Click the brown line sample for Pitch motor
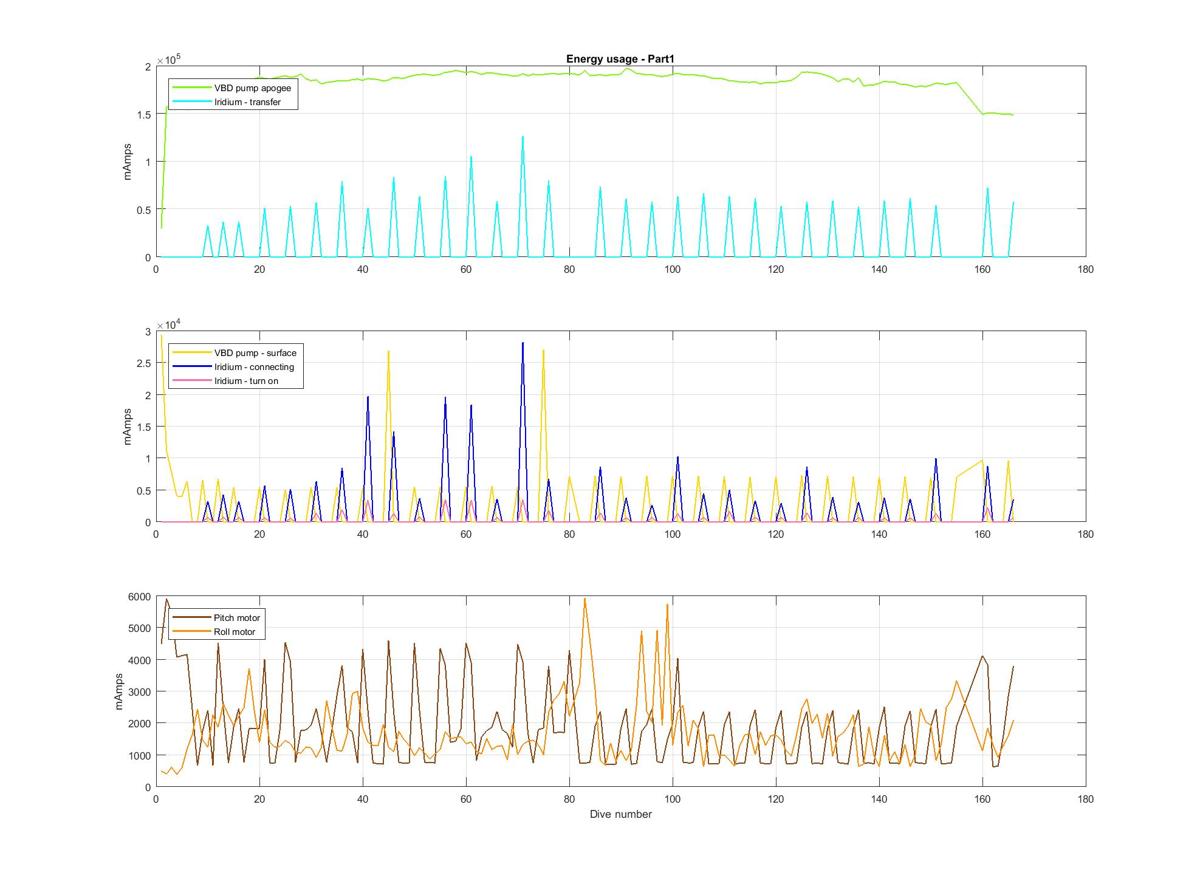The width and height of the screenshot is (1200, 885). tap(191, 618)
